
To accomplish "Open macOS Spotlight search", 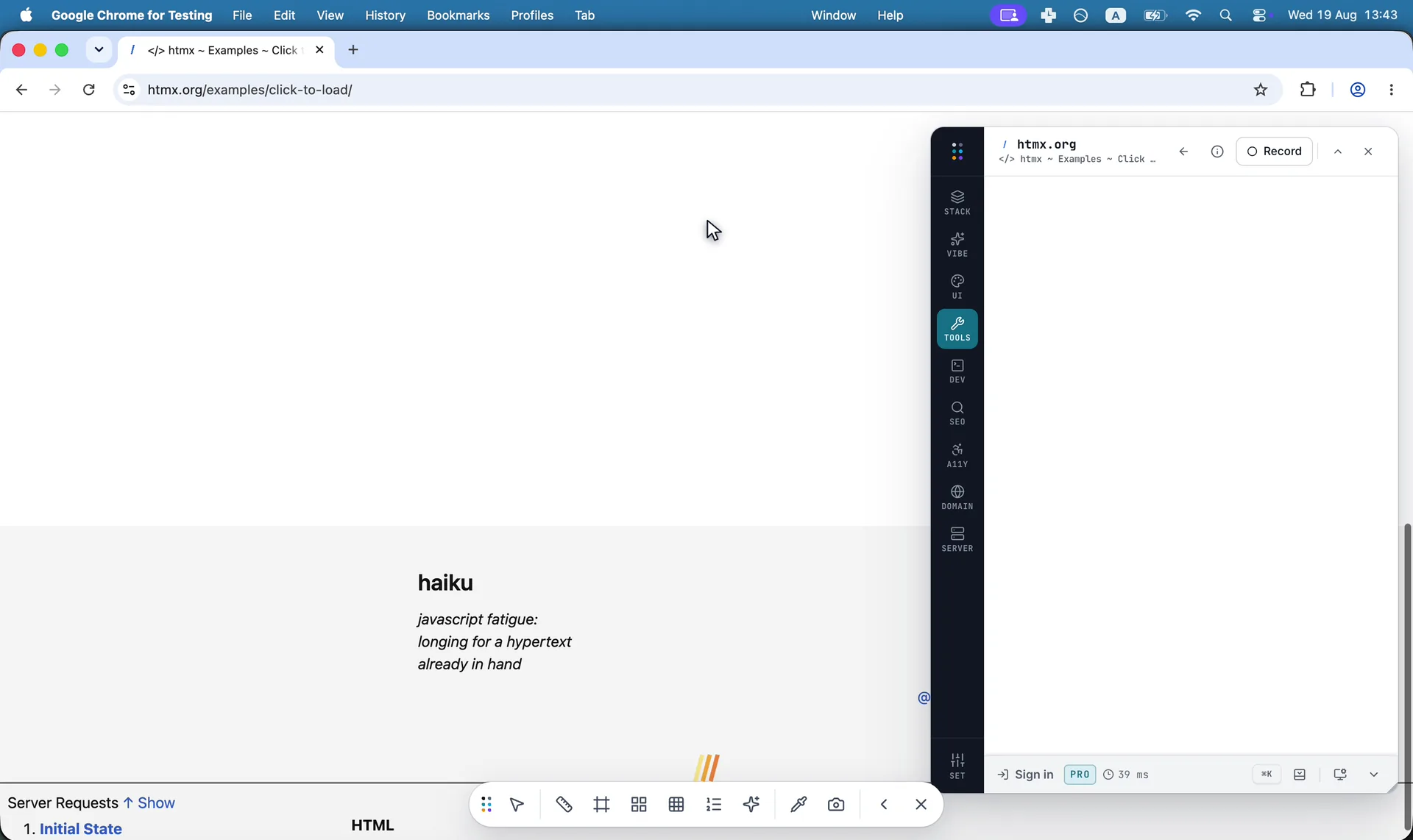I will point(1225,15).
